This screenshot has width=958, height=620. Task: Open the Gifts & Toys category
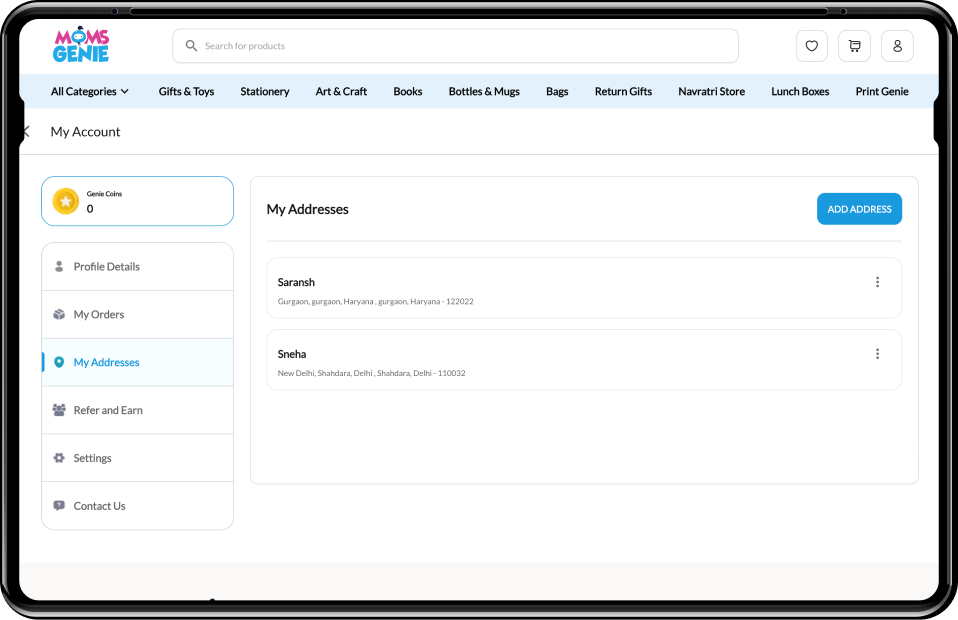click(186, 91)
